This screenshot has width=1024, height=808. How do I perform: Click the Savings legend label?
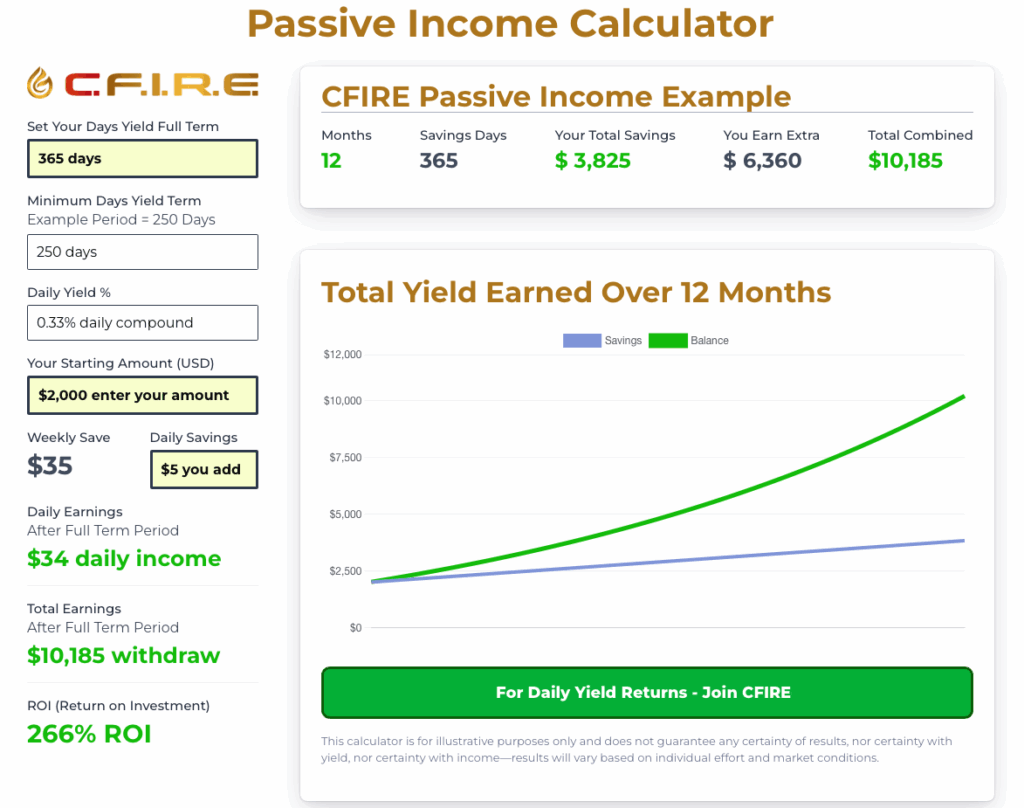click(x=623, y=340)
